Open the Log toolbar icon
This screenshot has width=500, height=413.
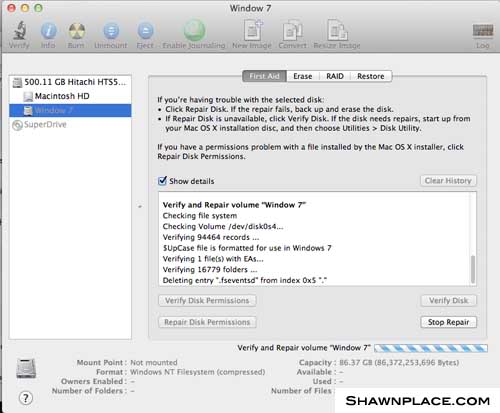[x=483, y=31]
